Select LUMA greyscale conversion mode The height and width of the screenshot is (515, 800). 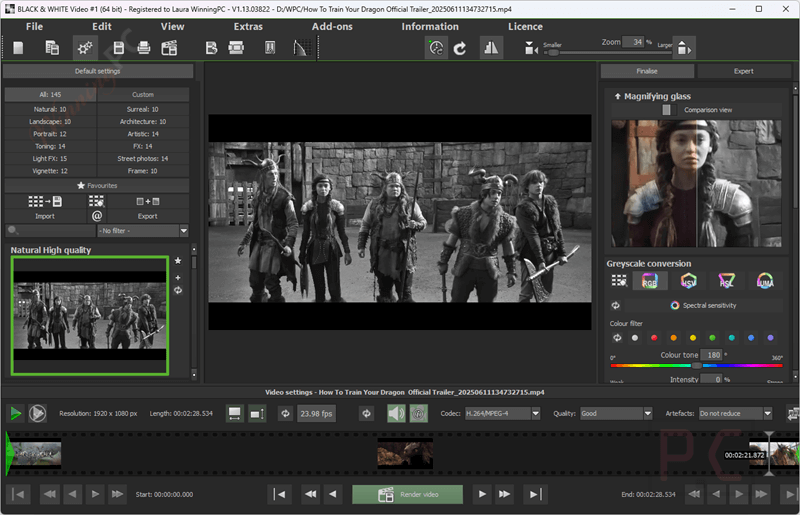(765, 281)
